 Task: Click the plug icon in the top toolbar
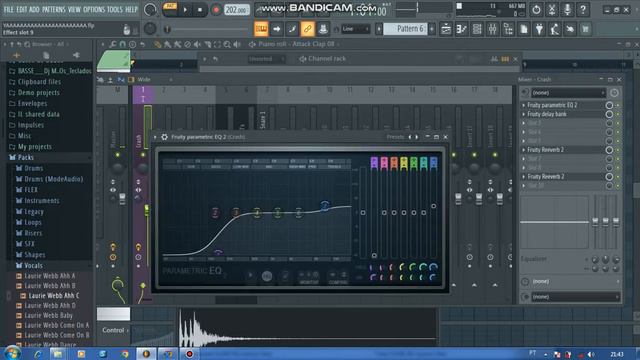(x=539, y=29)
